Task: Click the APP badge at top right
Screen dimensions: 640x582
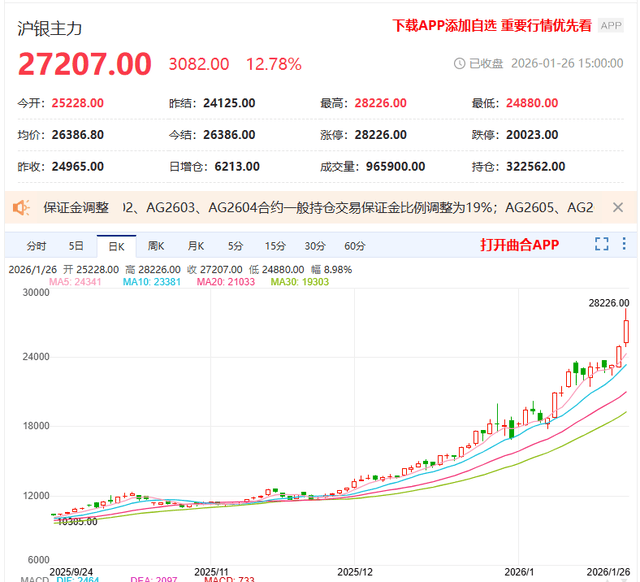Action: 611,27
